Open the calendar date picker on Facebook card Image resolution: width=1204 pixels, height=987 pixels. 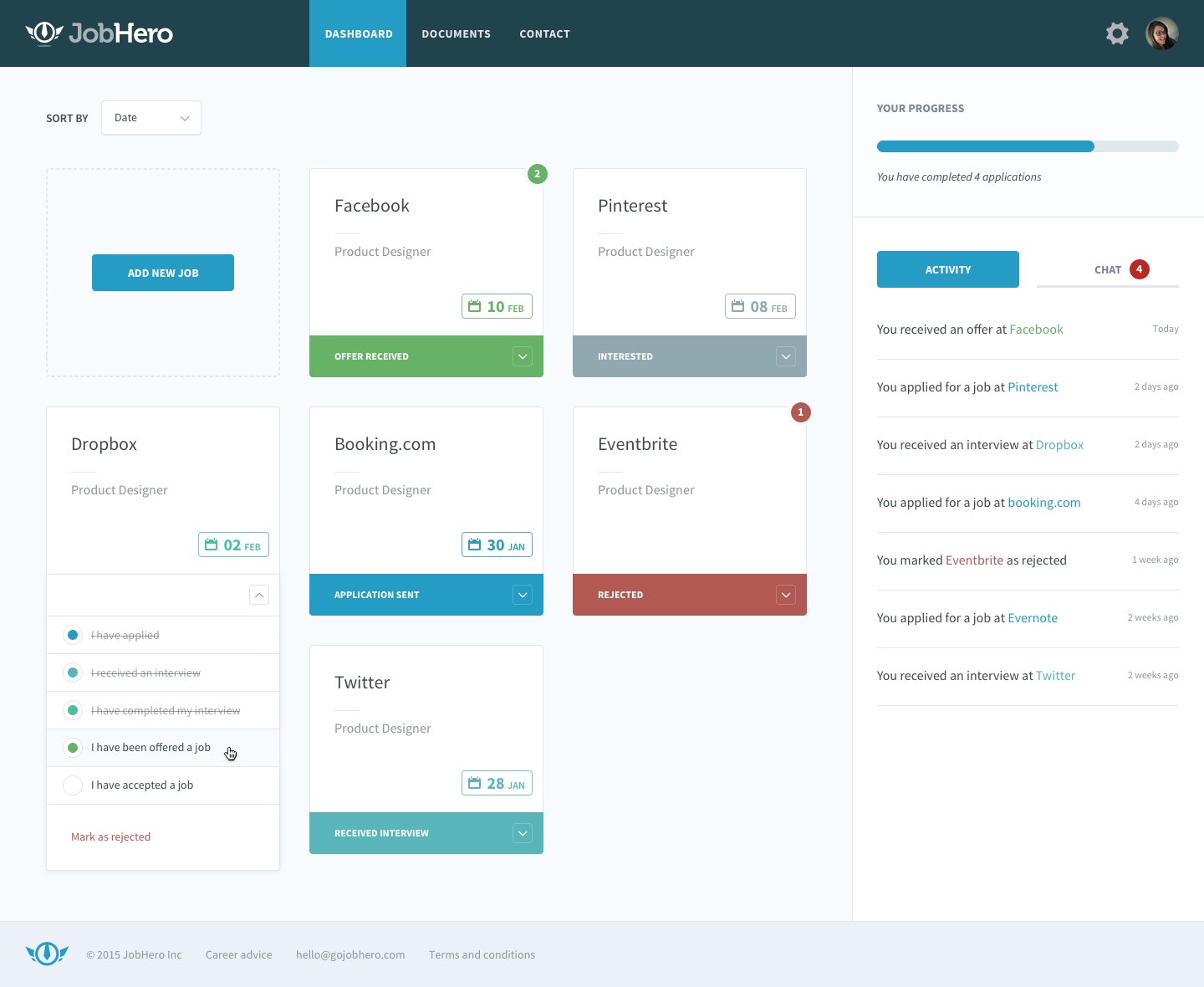tap(497, 306)
